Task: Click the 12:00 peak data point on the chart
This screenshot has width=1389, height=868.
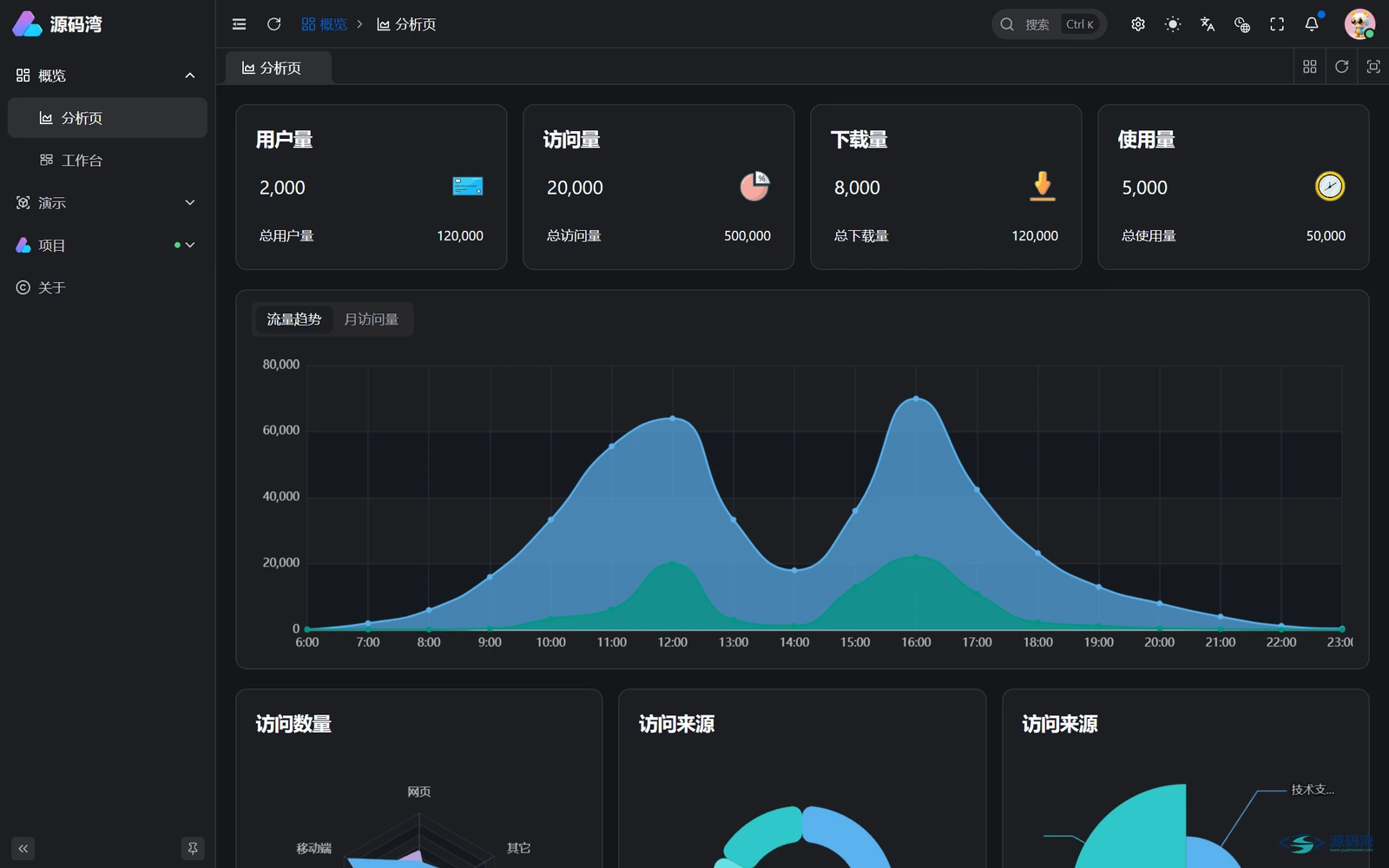Action: tap(673, 418)
